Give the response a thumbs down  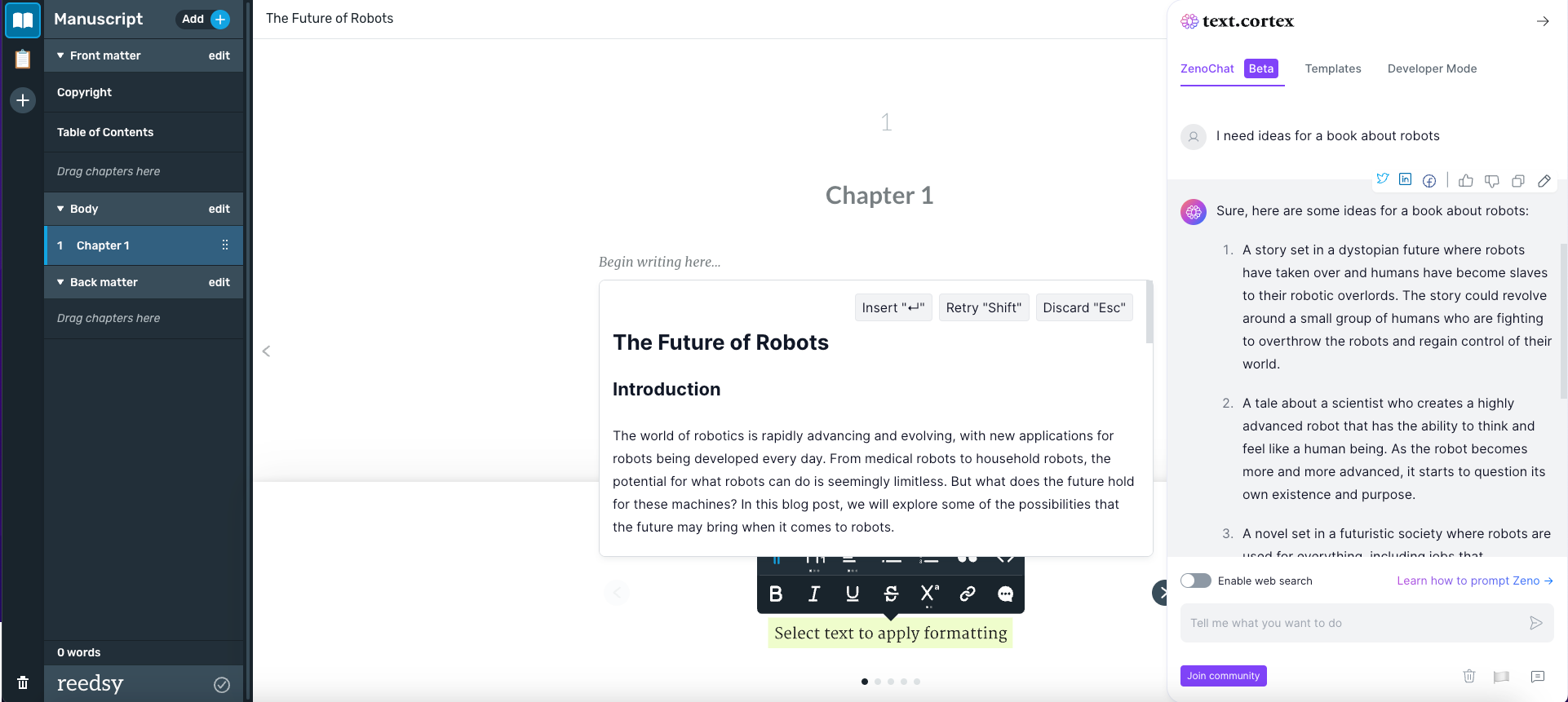[x=1492, y=181]
